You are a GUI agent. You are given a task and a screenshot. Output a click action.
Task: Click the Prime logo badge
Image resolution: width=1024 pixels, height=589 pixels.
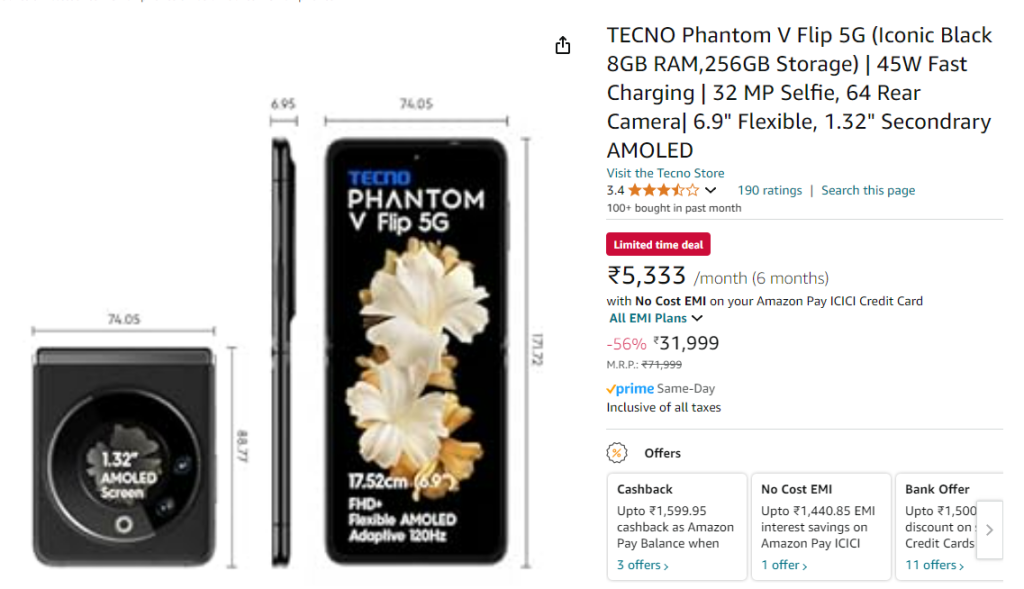tap(630, 389)
